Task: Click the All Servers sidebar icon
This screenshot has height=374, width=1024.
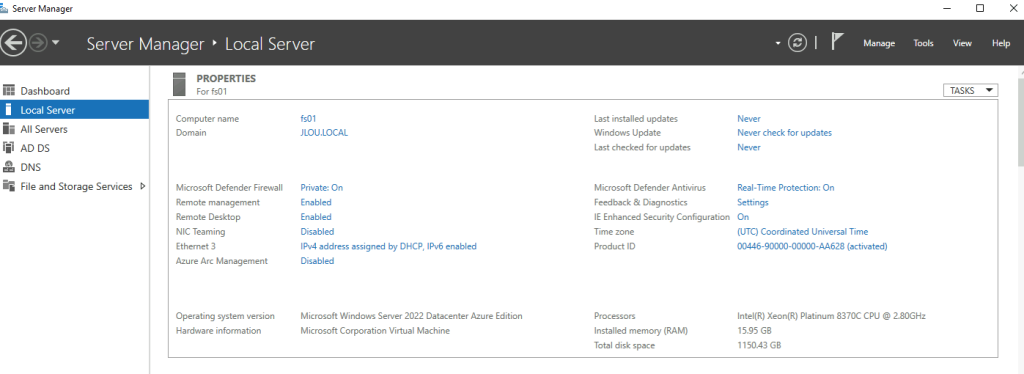Action: click(x=9, y=129)
